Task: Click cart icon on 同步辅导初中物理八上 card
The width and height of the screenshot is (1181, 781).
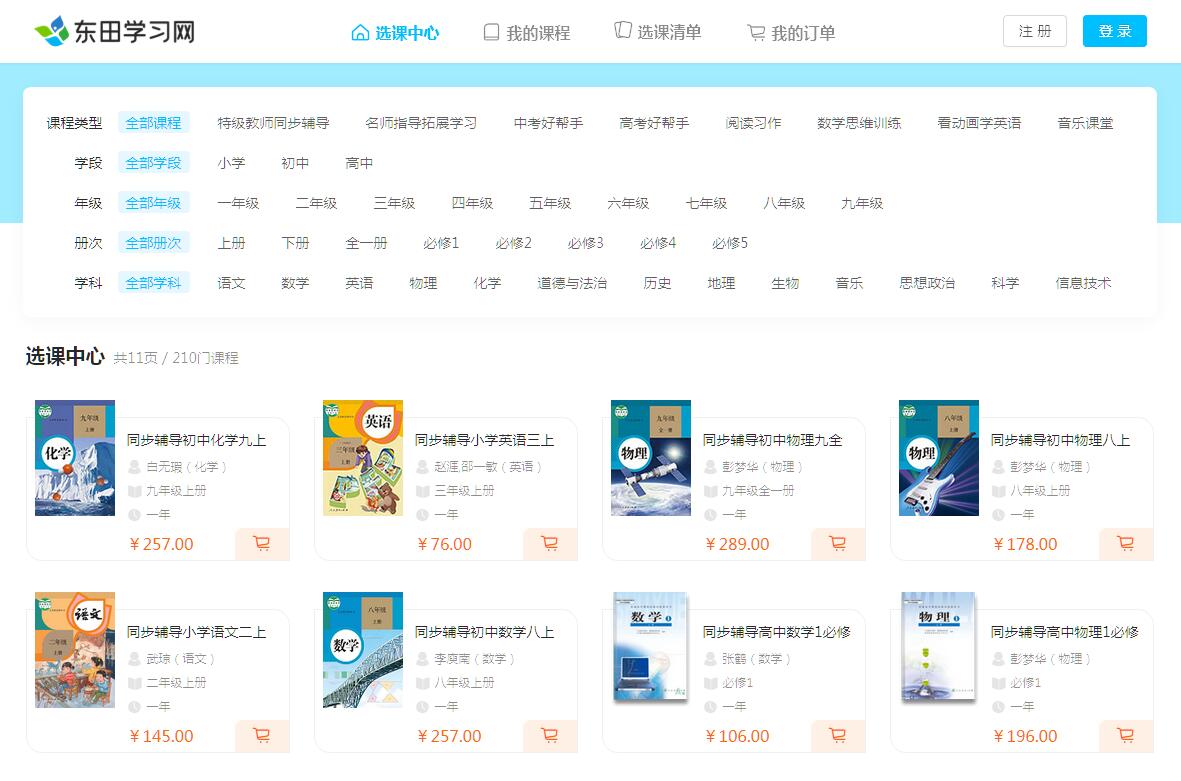Action: [1126, 544]
